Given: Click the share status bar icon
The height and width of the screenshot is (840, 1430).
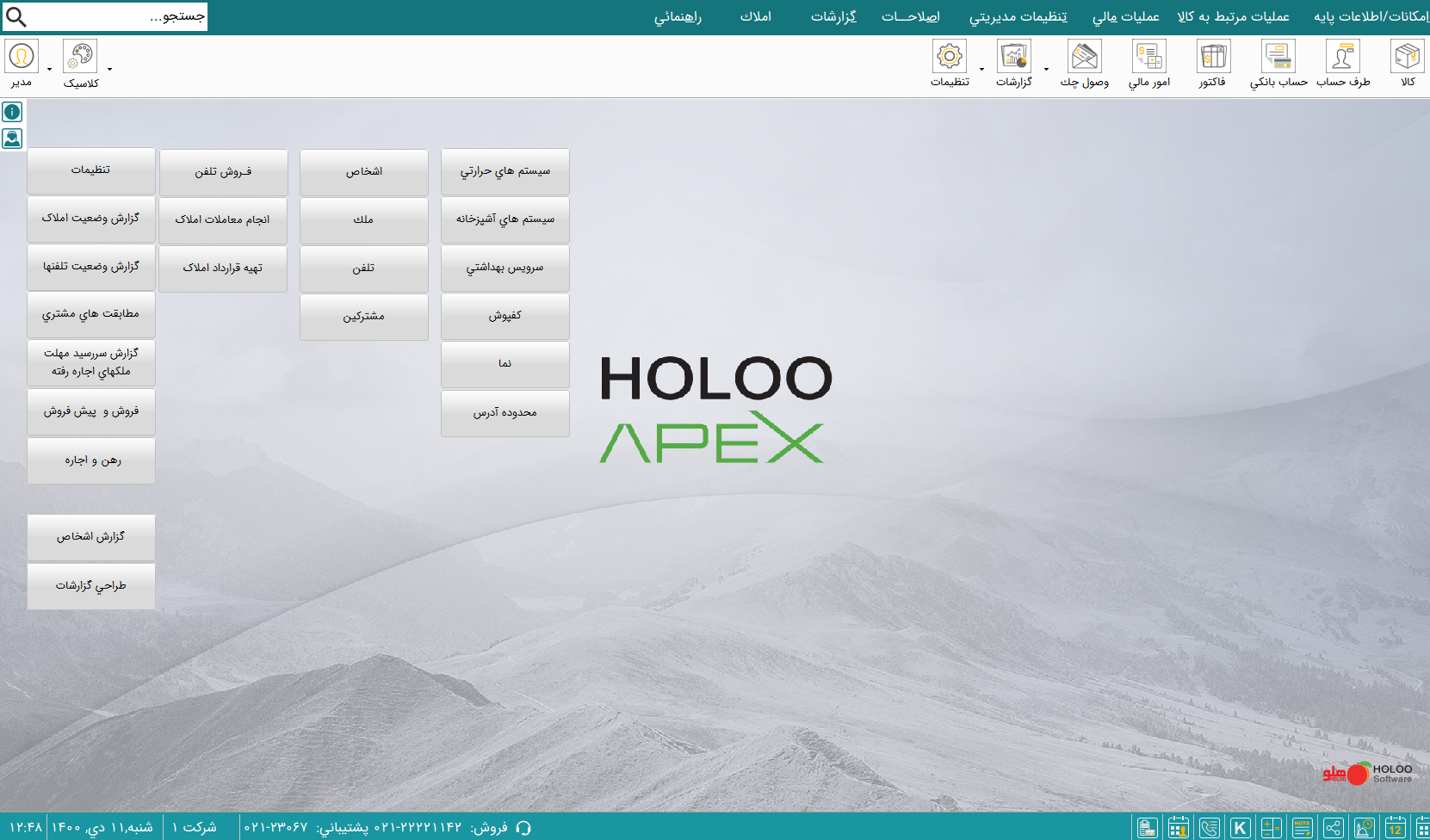Looking at the screenshot, I should tap(1334, 828).
